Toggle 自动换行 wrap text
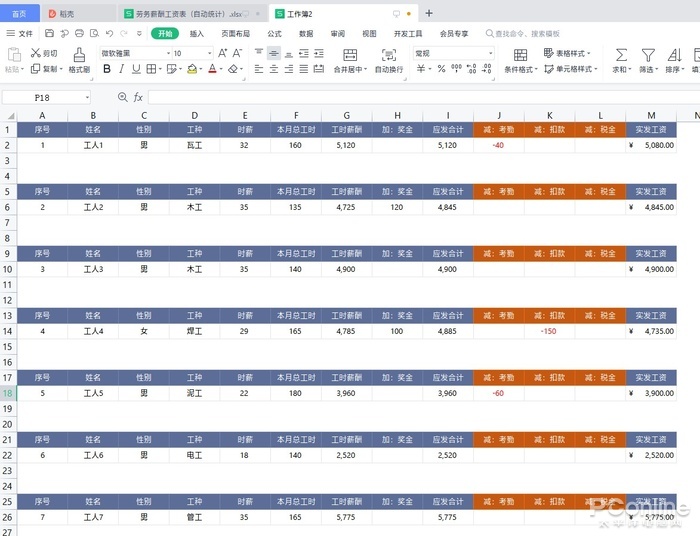 coord(389,60)
